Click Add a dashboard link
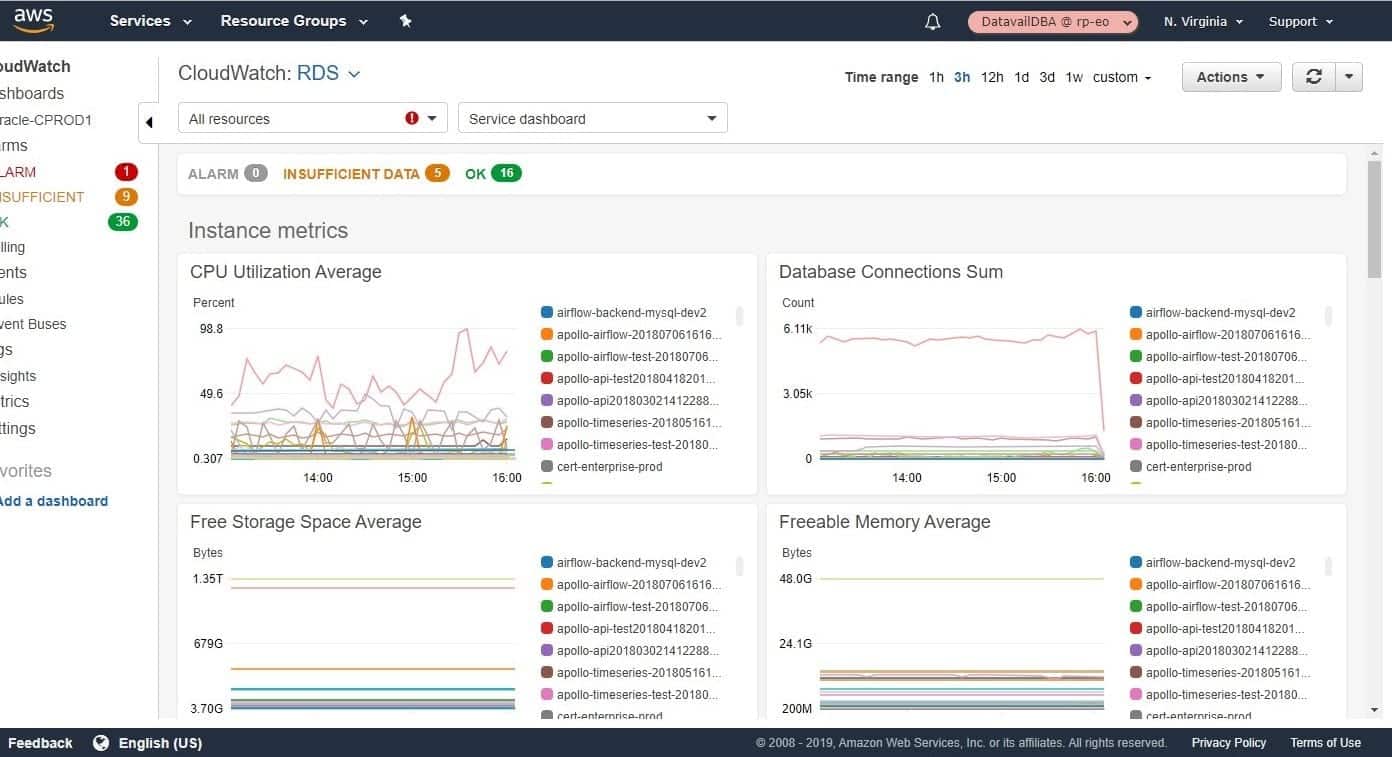This screenshot has height=757, width=1392. pos(53,501)
